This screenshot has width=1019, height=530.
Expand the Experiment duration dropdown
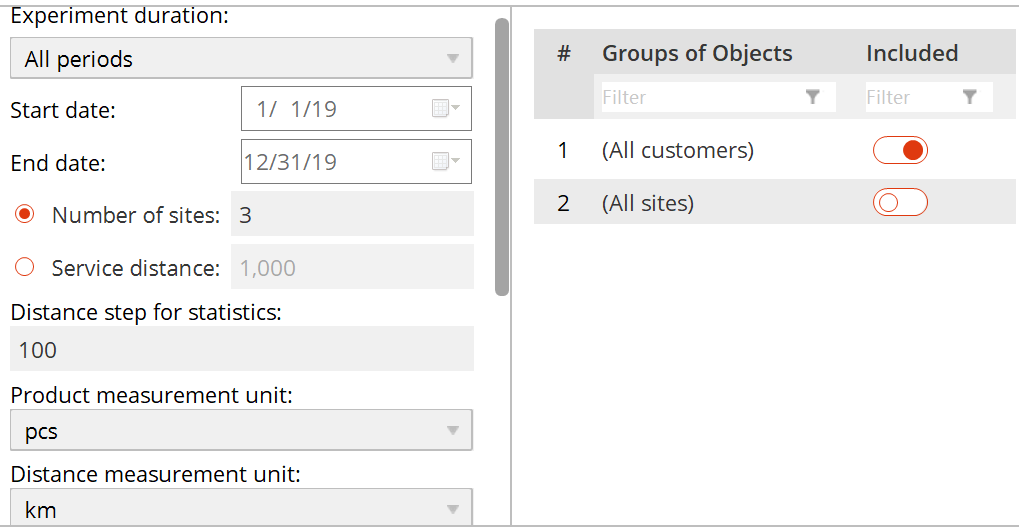241,58
